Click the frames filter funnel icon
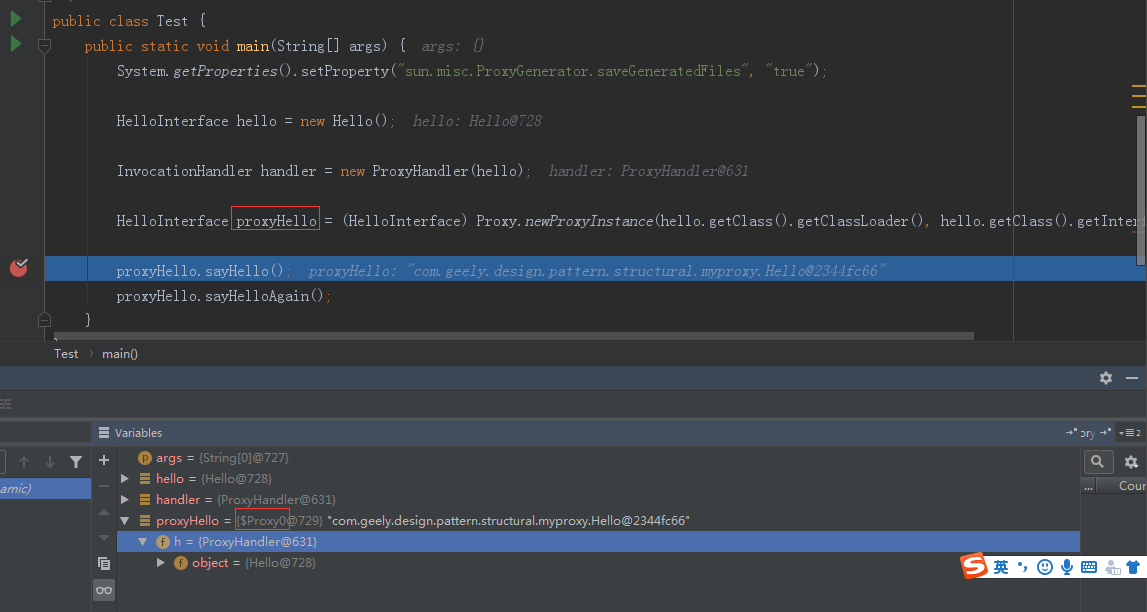This screenshot has width=1147, height=612. click(76, 462)
